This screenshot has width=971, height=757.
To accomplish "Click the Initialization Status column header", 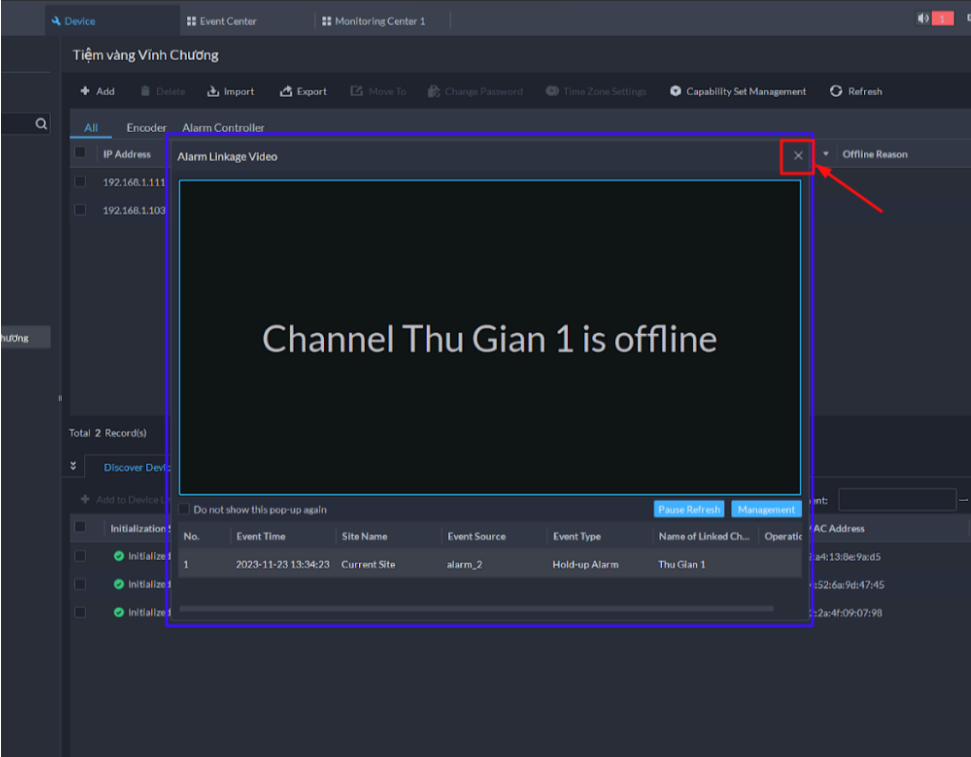I will [139, 528].
